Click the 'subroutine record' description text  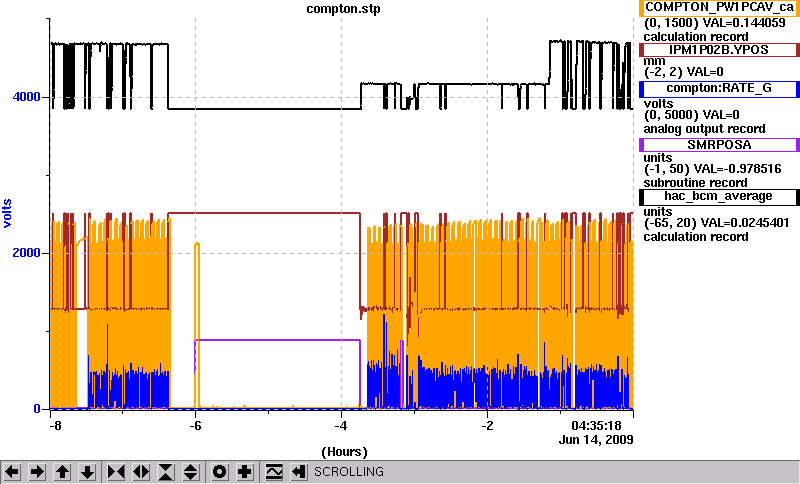point(695,183)
